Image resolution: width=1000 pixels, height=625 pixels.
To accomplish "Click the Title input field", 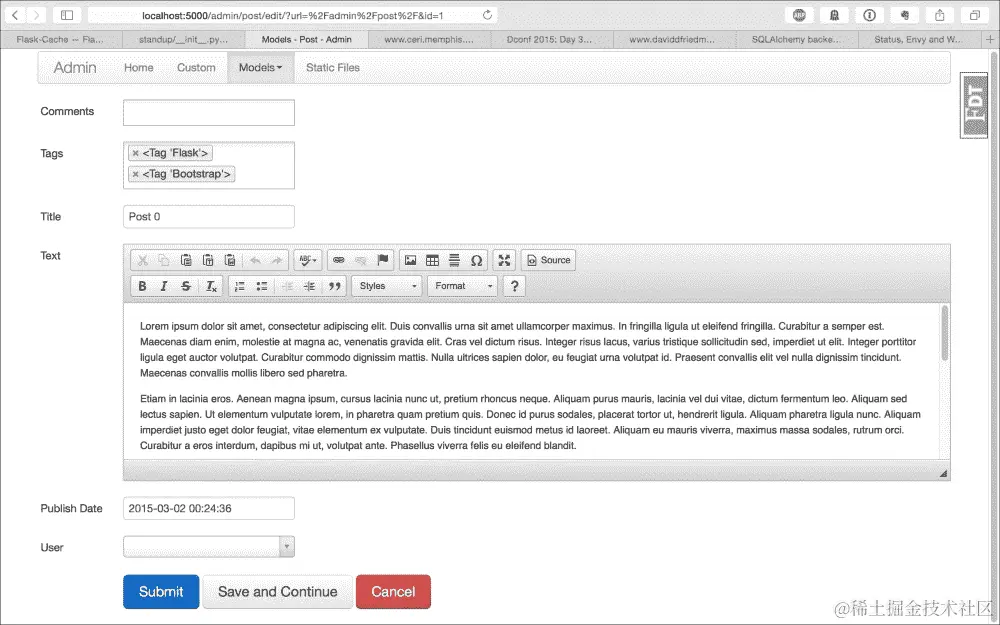I will pos(209,217).
